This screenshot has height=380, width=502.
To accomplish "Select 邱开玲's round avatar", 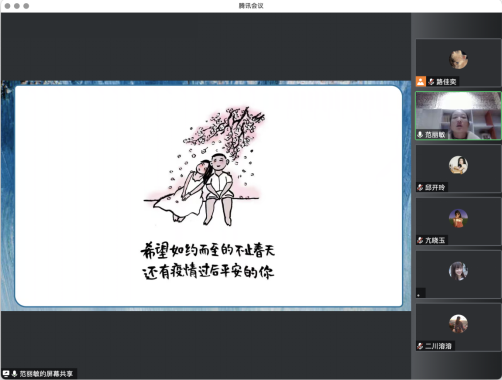I will [x=458, y=165].
